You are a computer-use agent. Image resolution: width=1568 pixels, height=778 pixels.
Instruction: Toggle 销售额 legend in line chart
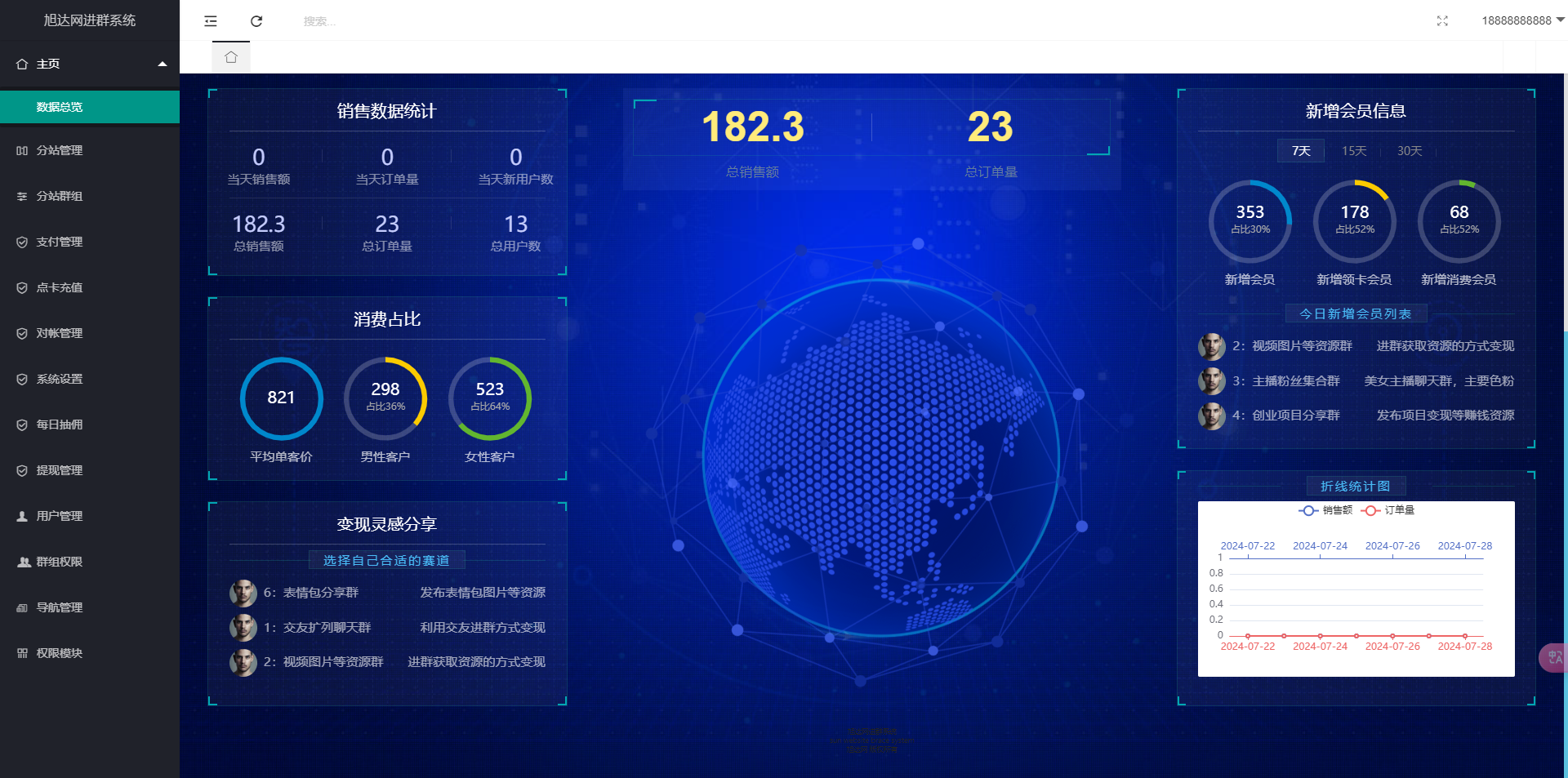tap(1325, 510)
